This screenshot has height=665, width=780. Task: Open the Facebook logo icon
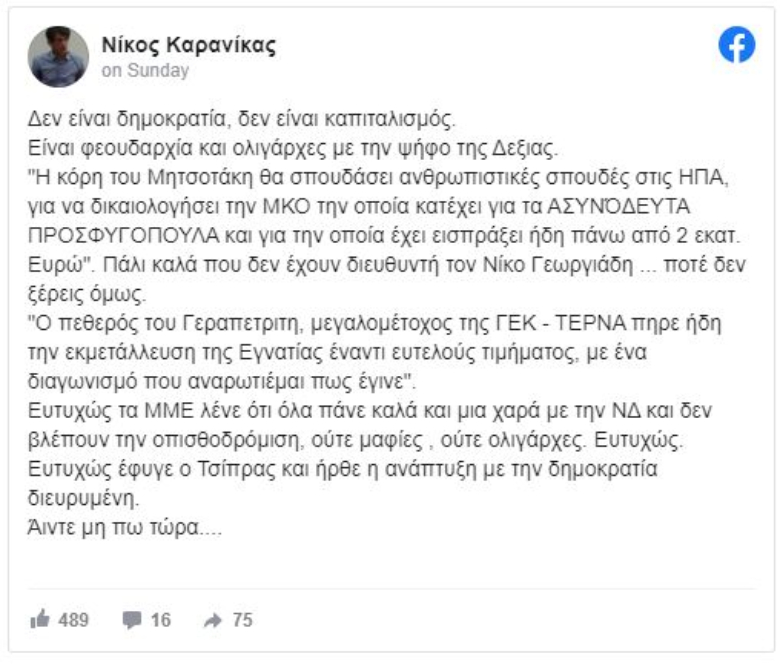[x=737, y=44]
